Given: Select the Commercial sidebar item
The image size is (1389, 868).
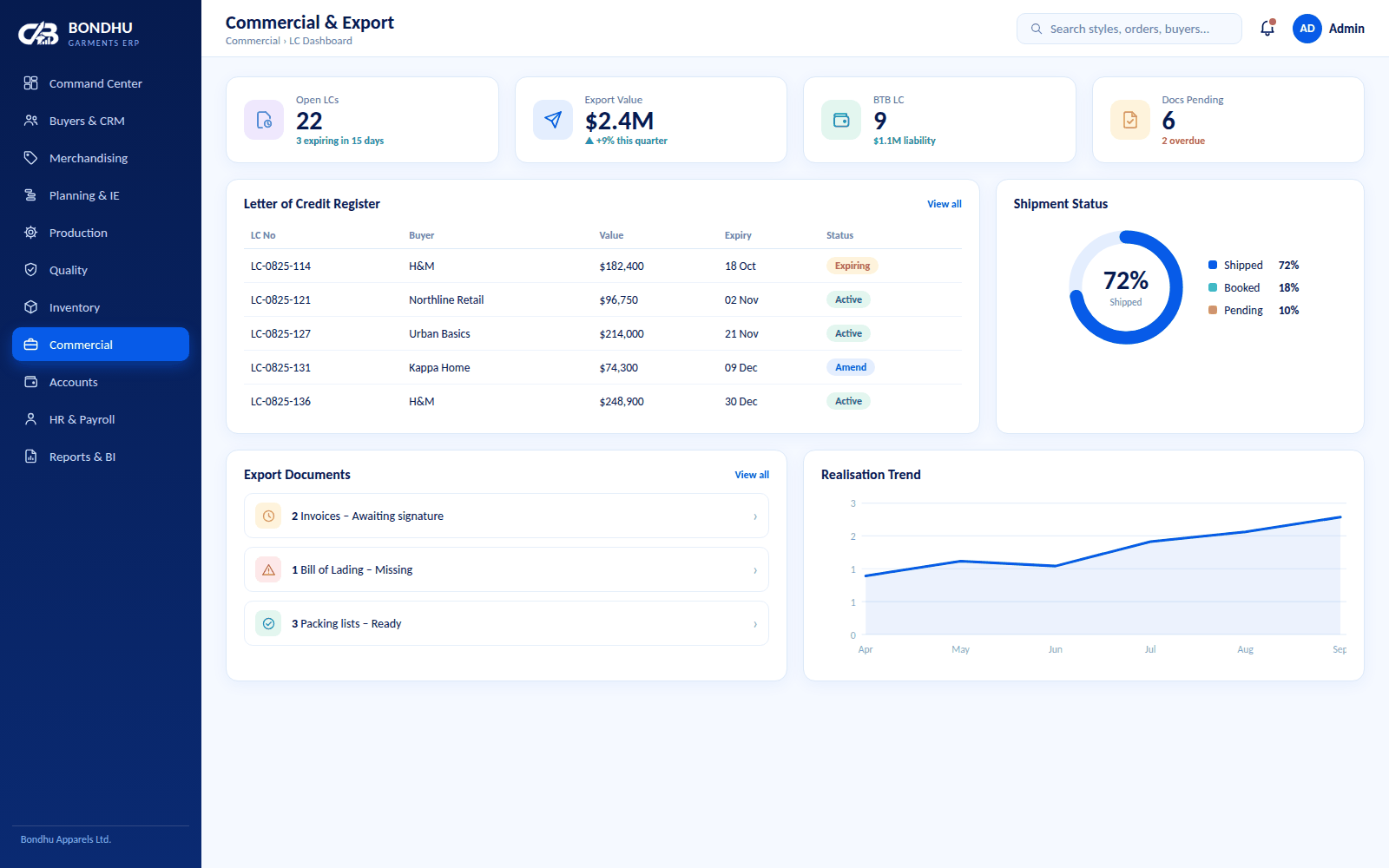Looking at the screenshot, I should [101, 345].
